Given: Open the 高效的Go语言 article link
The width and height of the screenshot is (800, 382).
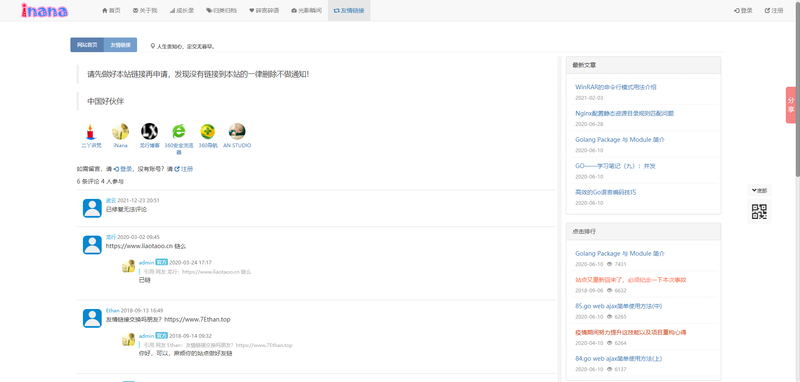Looking at the screenshot, I should [x=605, y=192].
